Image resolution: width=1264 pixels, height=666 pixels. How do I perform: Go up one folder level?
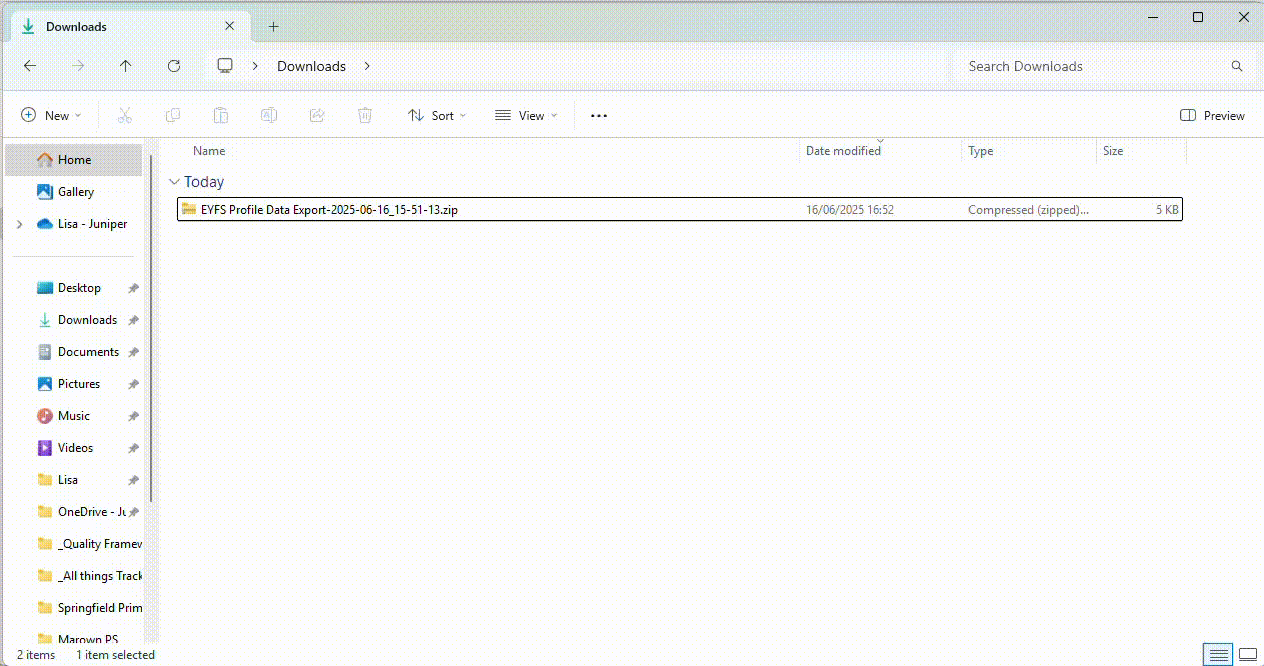[x=125, y=66]
